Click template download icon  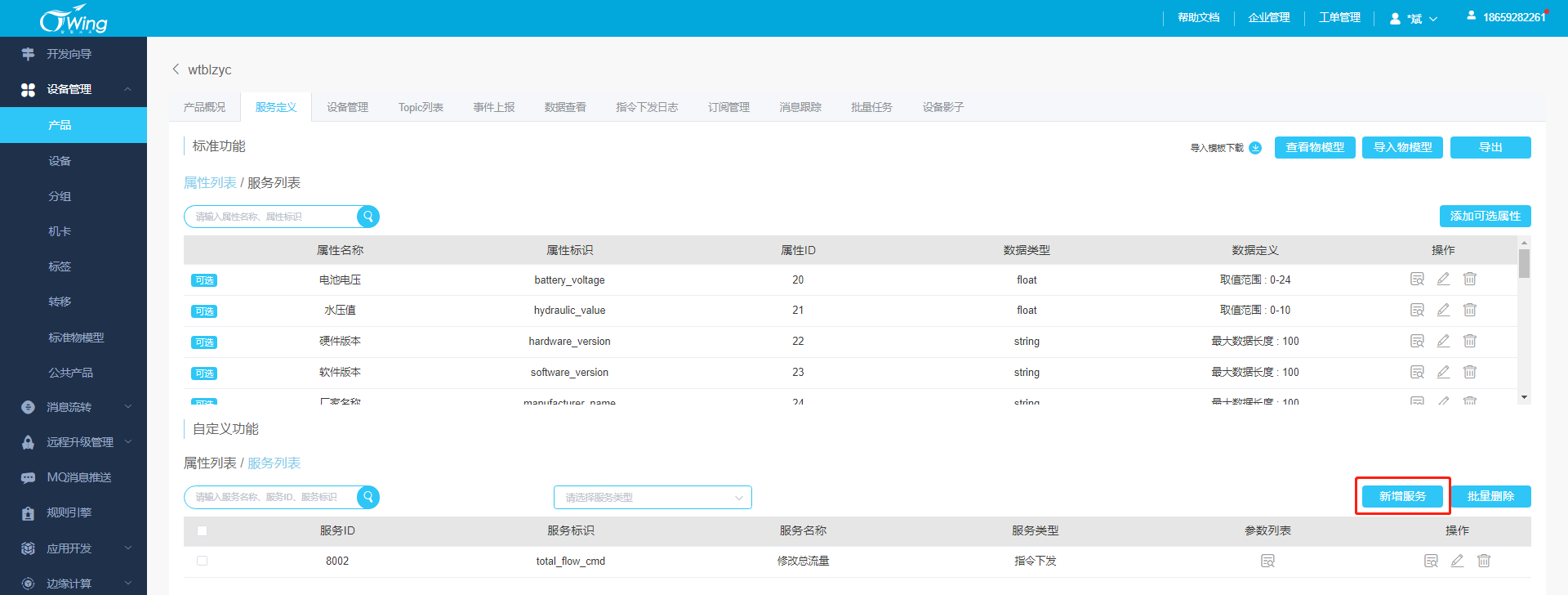pos(1255,148)
